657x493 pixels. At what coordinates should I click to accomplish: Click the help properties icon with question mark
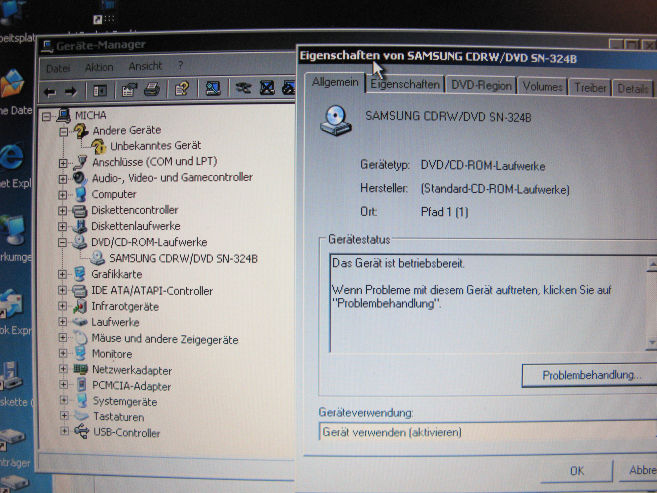coord(181,90)
